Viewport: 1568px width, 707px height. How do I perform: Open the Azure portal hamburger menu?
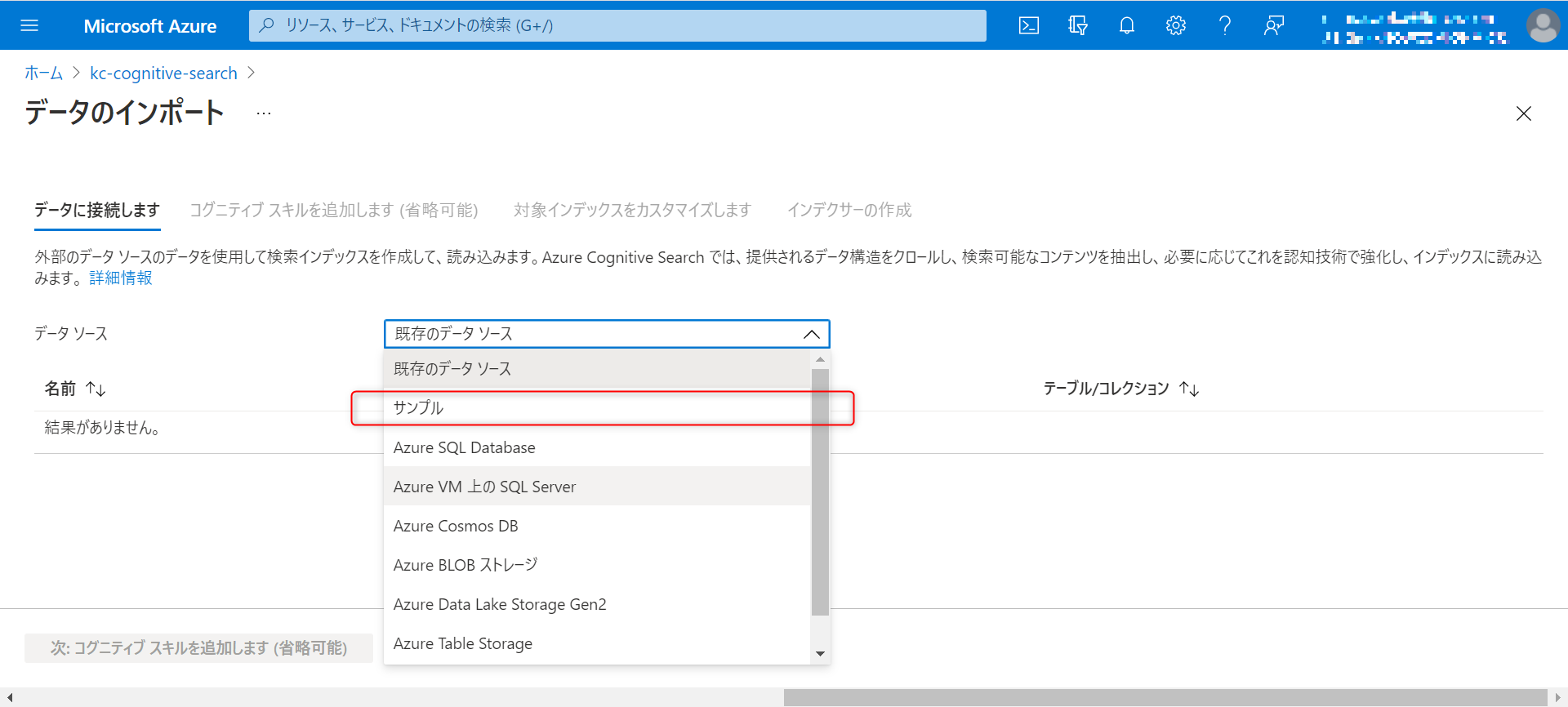29,25
